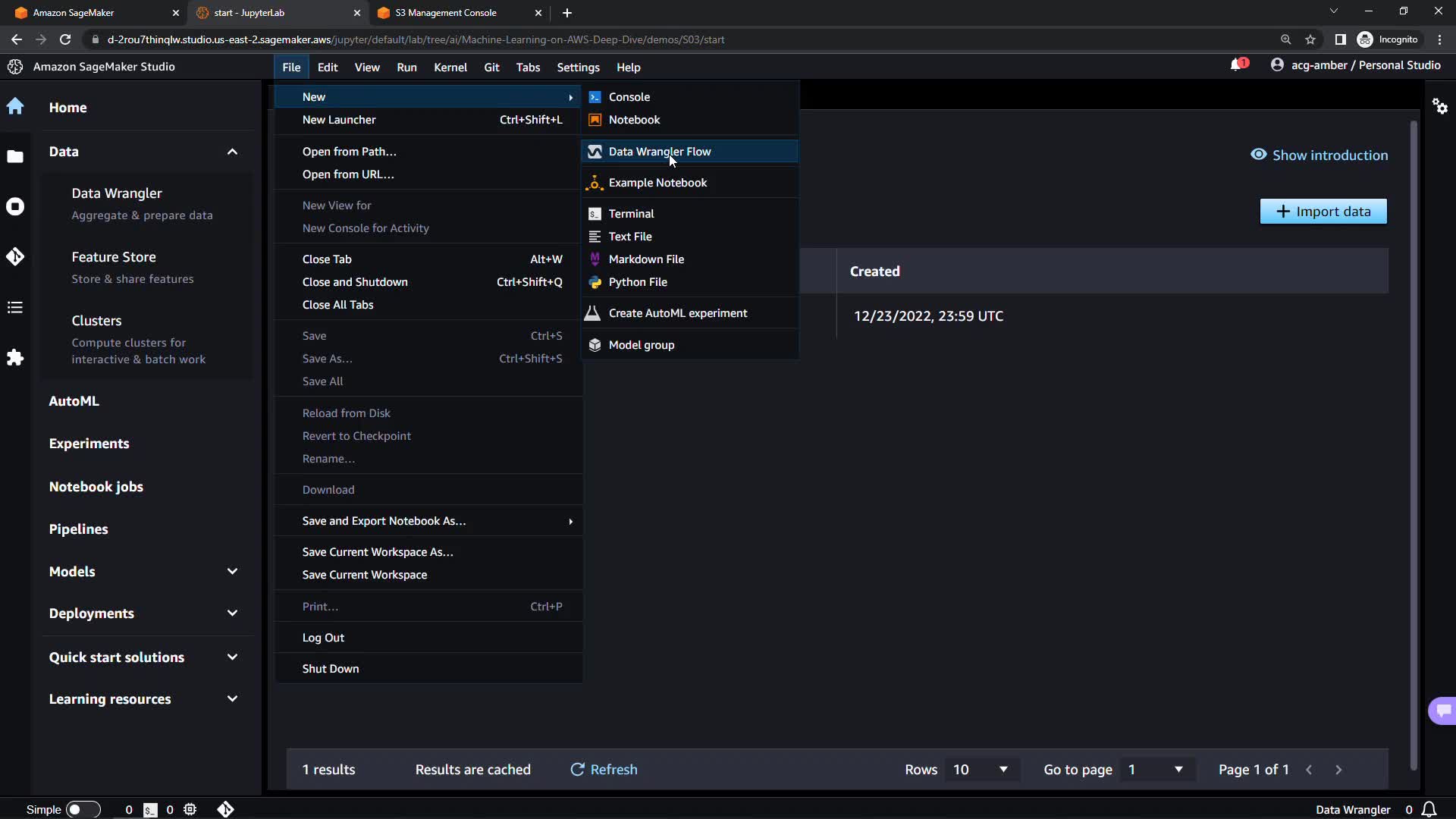Click the Git icon in the status bar

[225, 809]
